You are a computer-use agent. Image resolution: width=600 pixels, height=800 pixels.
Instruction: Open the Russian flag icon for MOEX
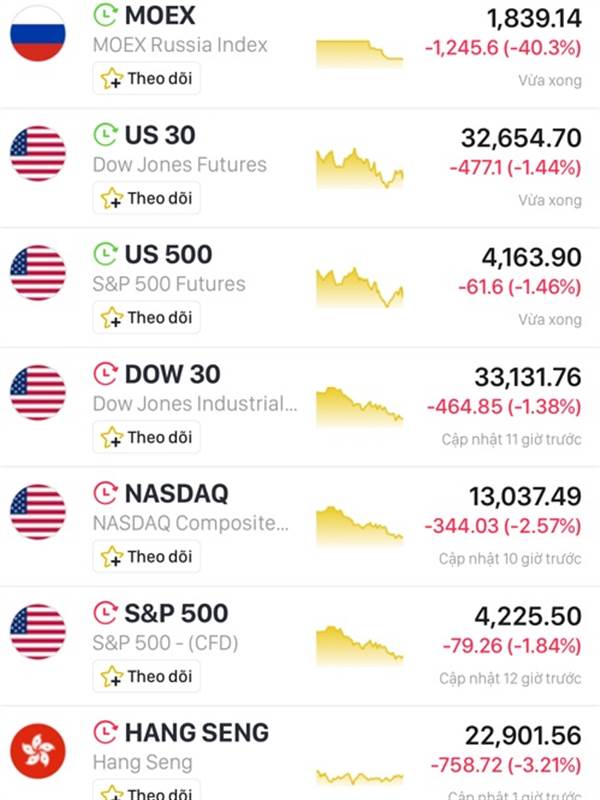(38, 34)
